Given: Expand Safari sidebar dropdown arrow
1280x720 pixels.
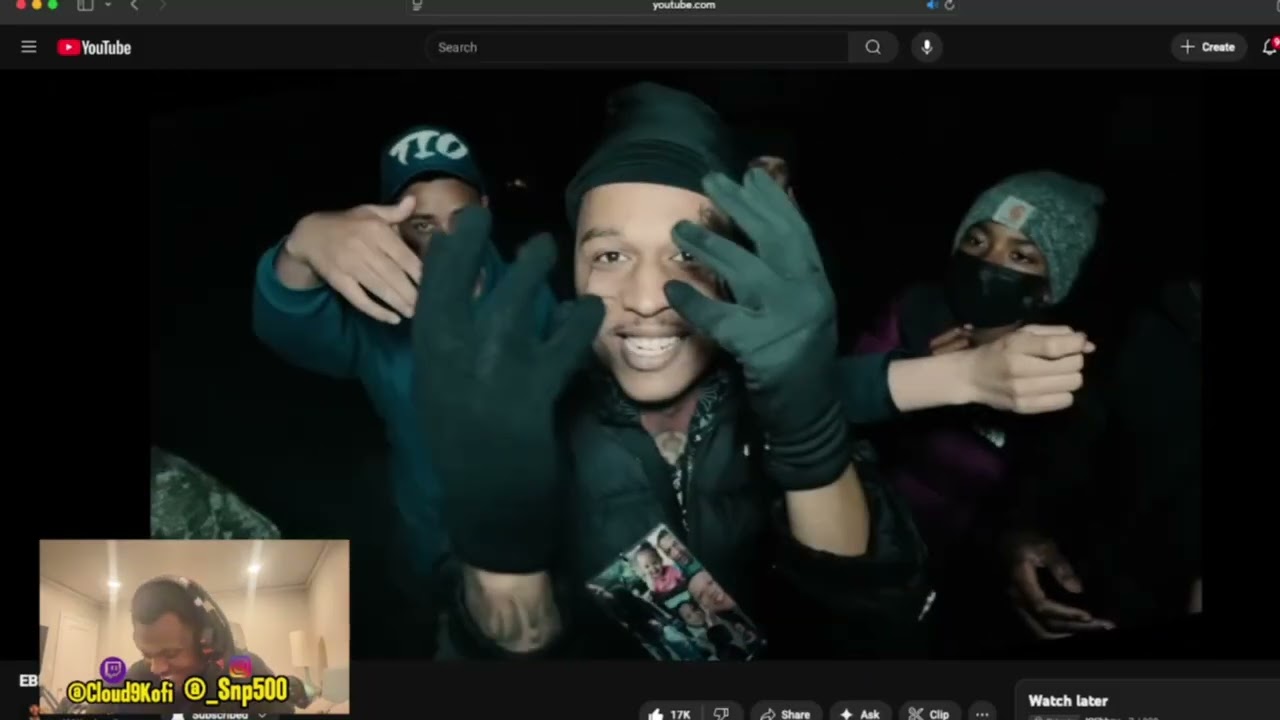Looking at the screenshot, I should 107,5.
